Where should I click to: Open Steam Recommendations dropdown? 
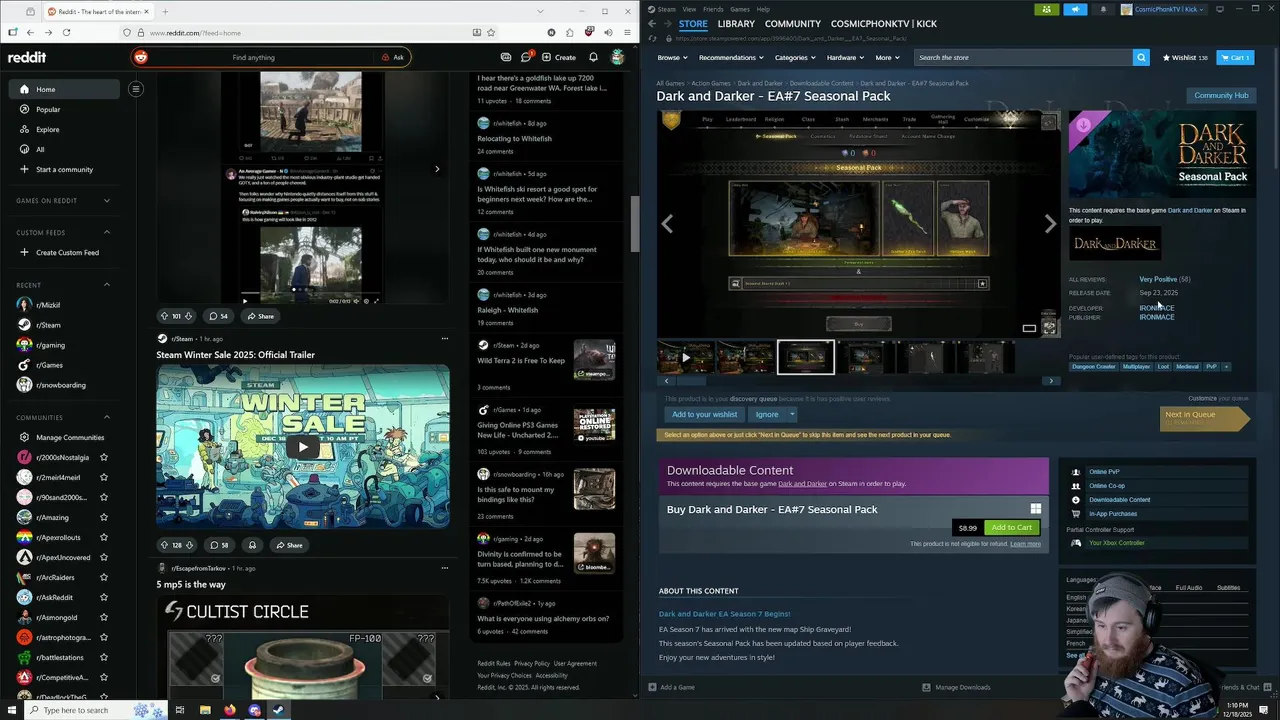point(731,57)
